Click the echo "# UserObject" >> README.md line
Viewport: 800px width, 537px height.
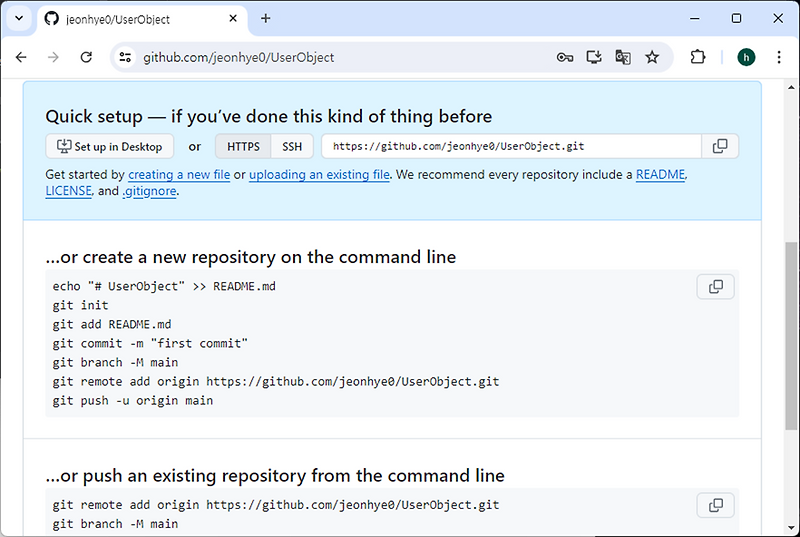tap(164, 287)
